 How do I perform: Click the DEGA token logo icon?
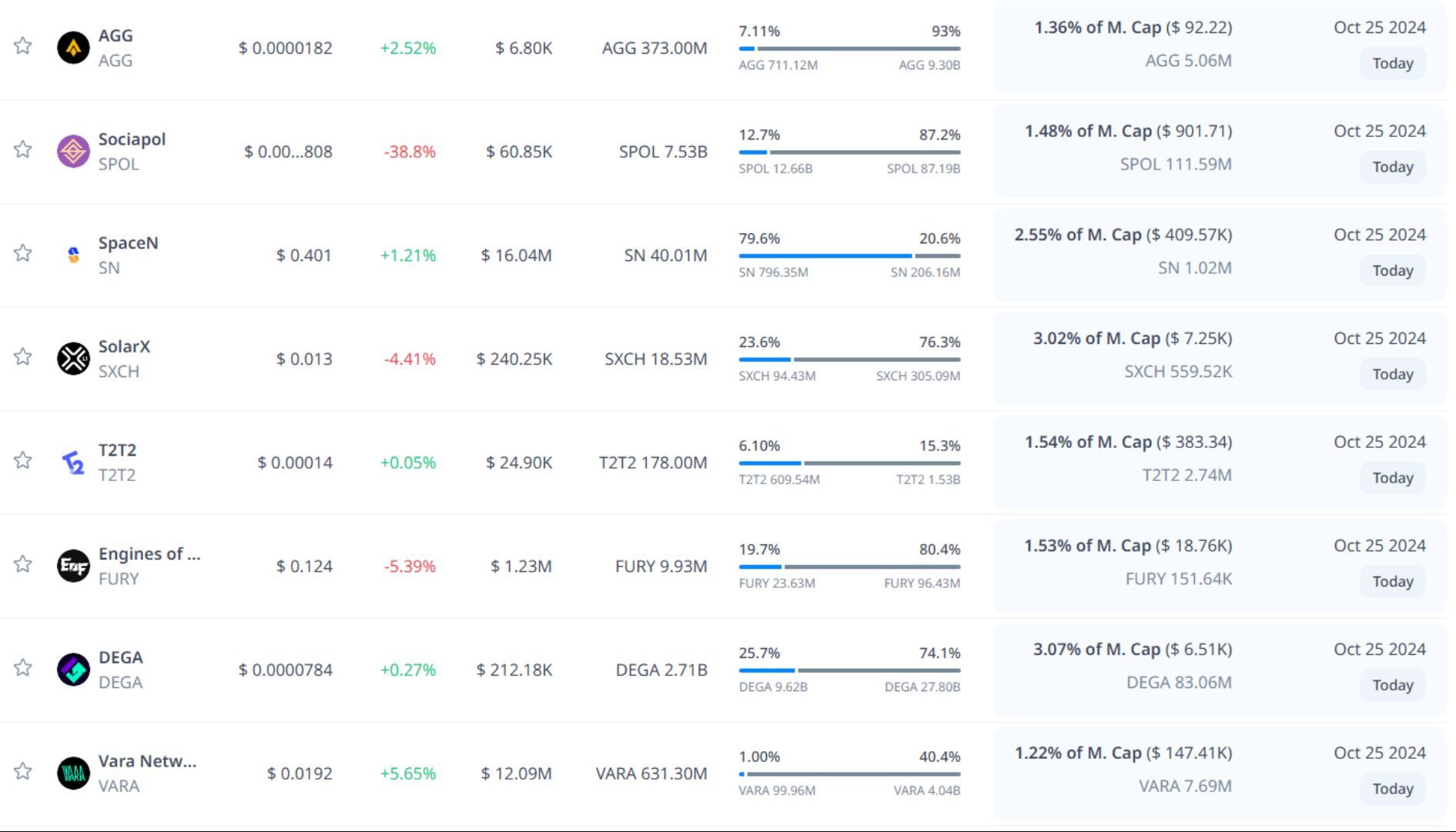[x=73, y=670]
